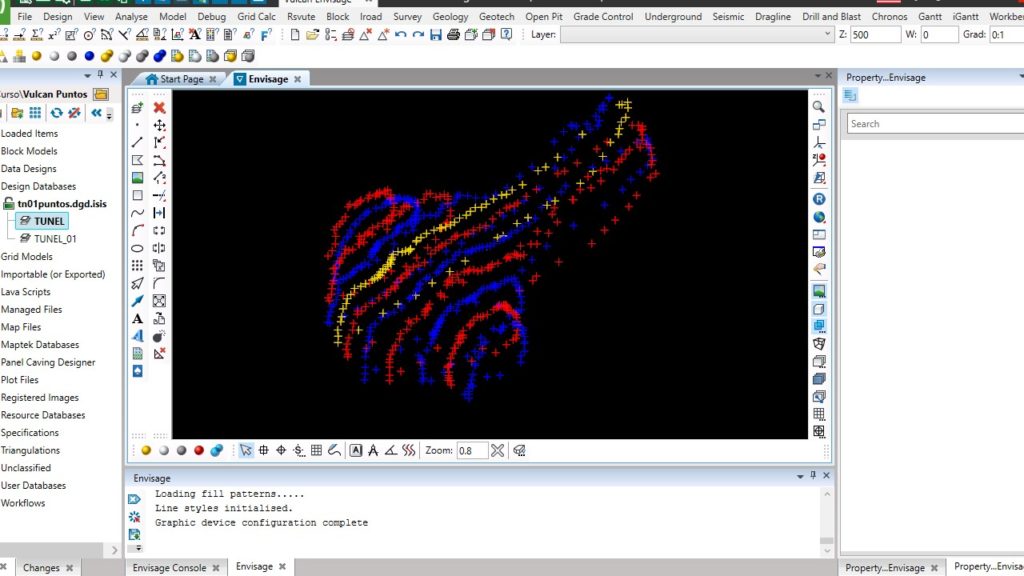Click the yellow sphere in second toolbar row
The width and height of the screenshot is (1024, 576).
point(37,56)
